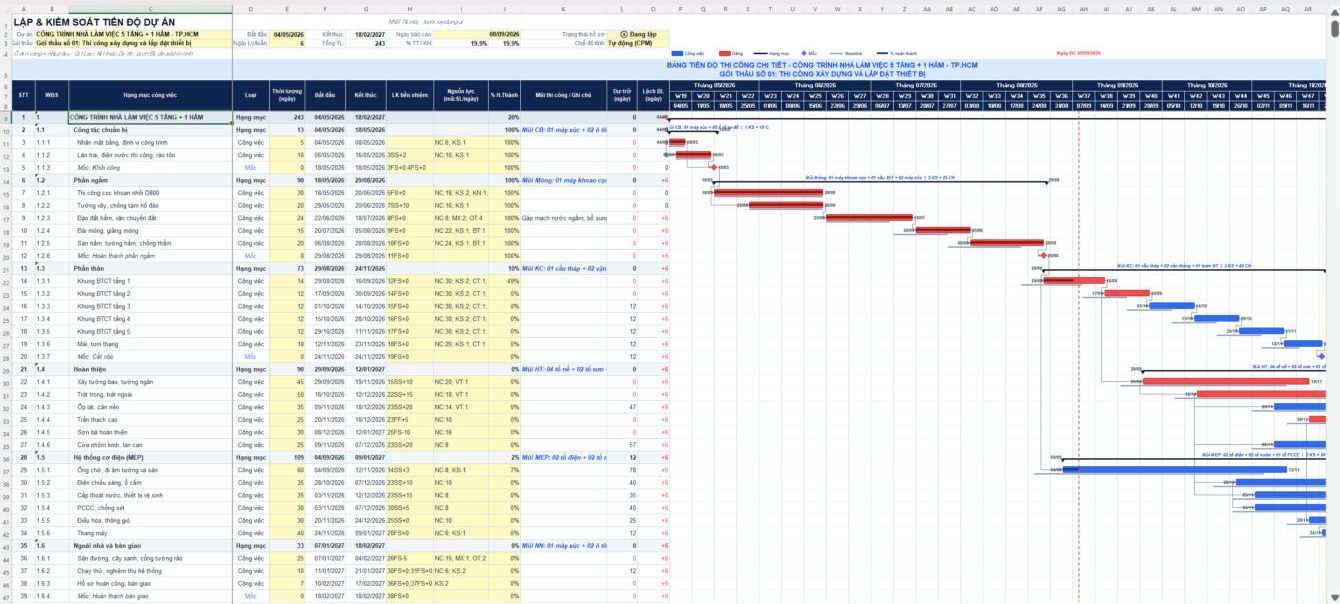Click the 'Hạng mục' black legend line
The height and width of the screenshot is (604, 1340).
[x=760, y=53]
